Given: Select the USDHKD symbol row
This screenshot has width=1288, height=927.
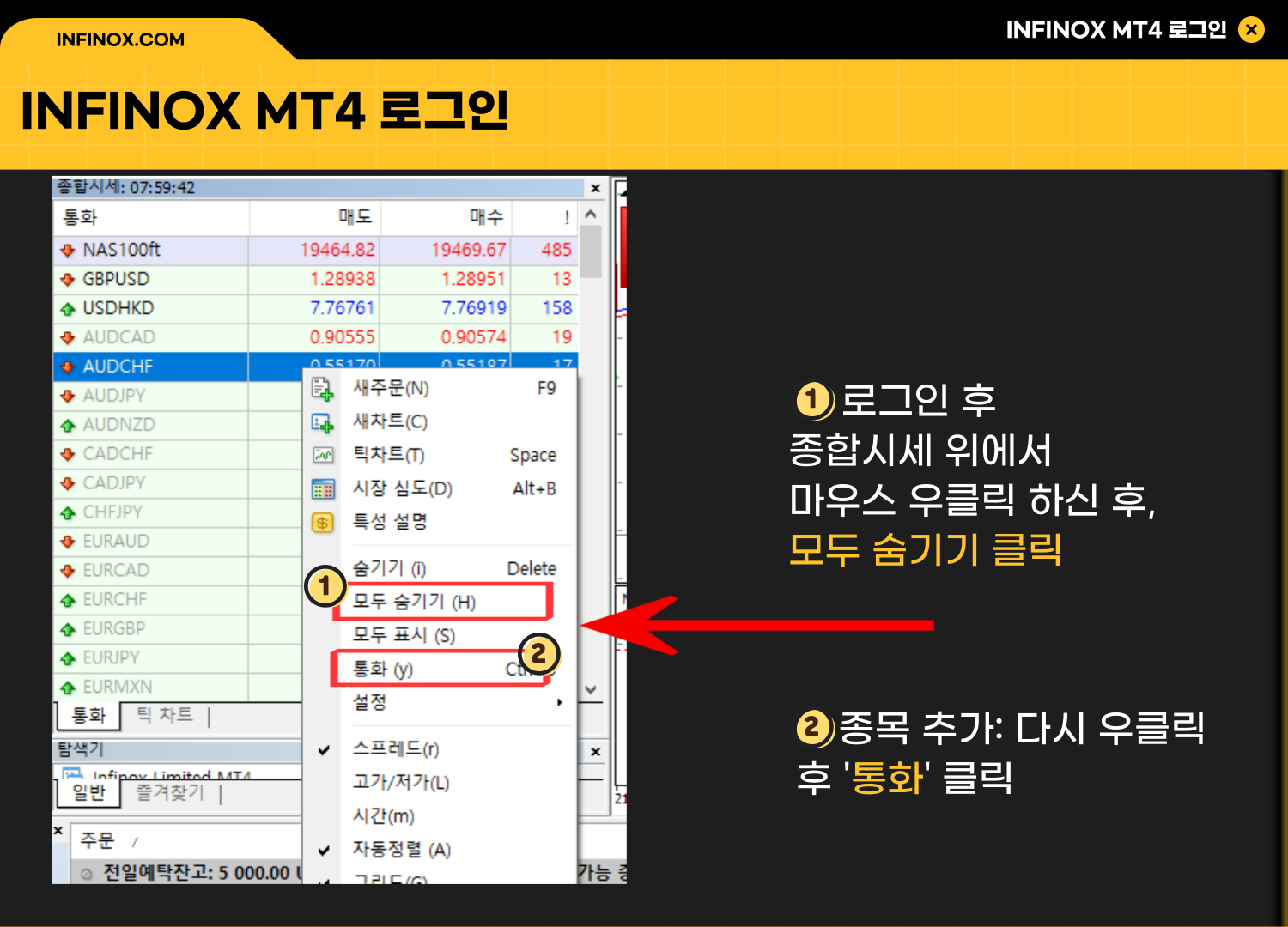Looking at the screenshot, I should [x=316, y=309].
